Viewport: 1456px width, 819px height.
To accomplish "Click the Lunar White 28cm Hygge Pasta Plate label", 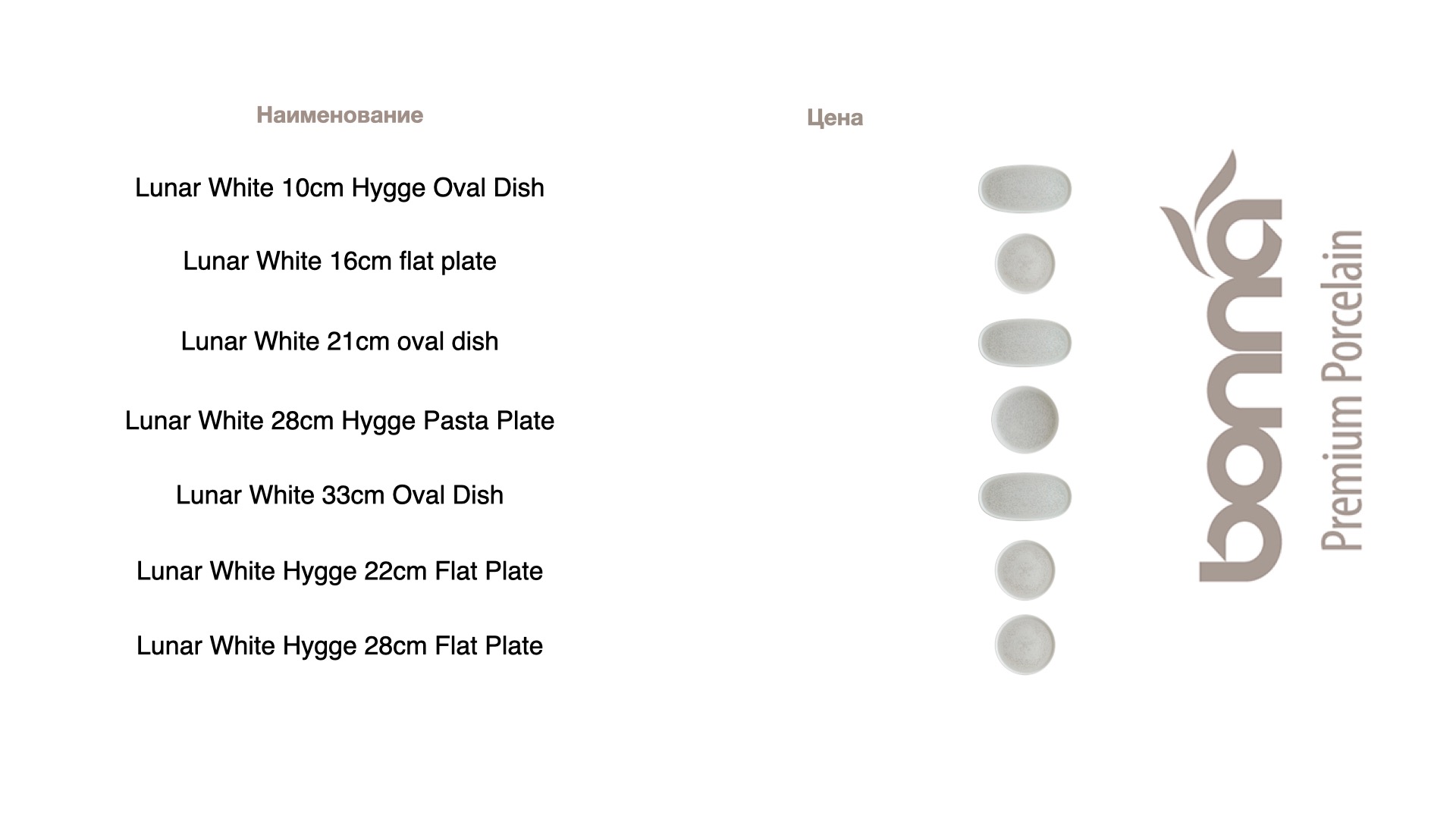I will point(340,421).
